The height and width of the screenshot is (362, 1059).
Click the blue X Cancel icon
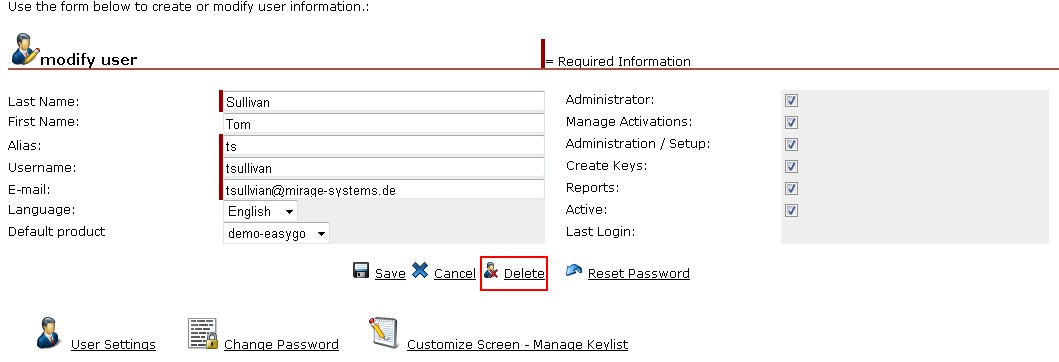pyautogui.click(x=420, y=271)
